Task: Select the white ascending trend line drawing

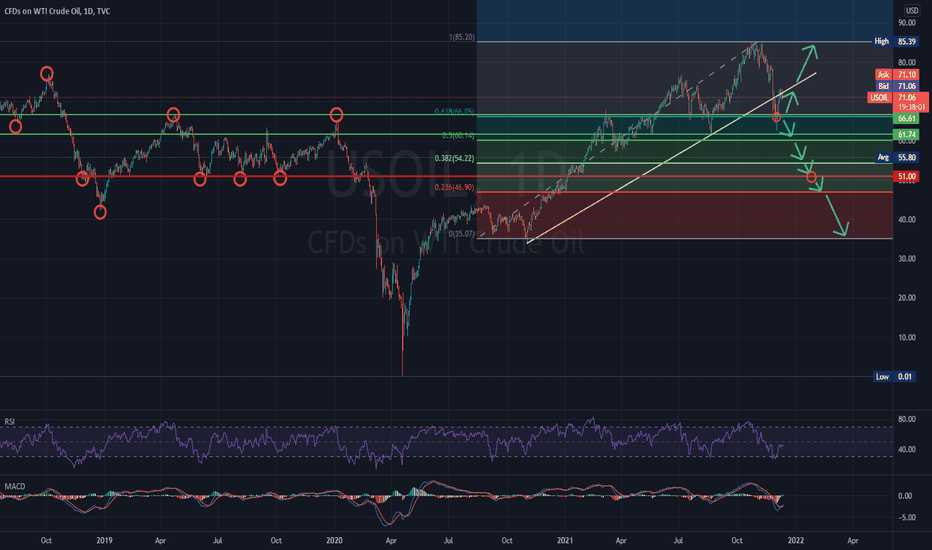Action: coord(672,158)
